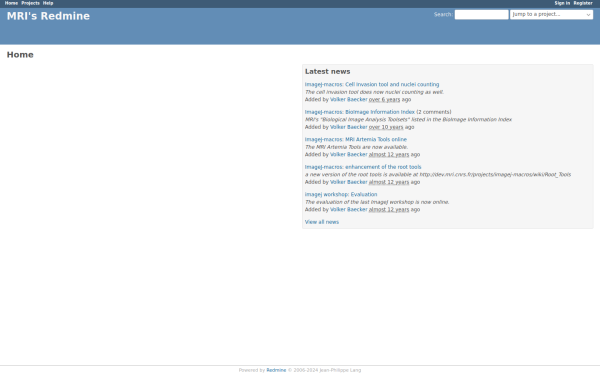Focus the Search input field
Viewport: 600px width, 375px height.
tap(481, 15)
